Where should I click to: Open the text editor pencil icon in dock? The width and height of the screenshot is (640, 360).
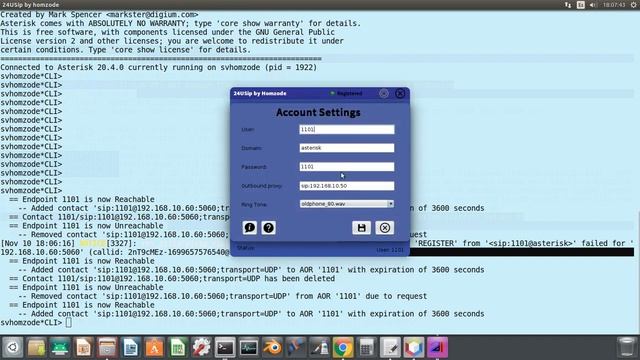[x=390, y=348]
